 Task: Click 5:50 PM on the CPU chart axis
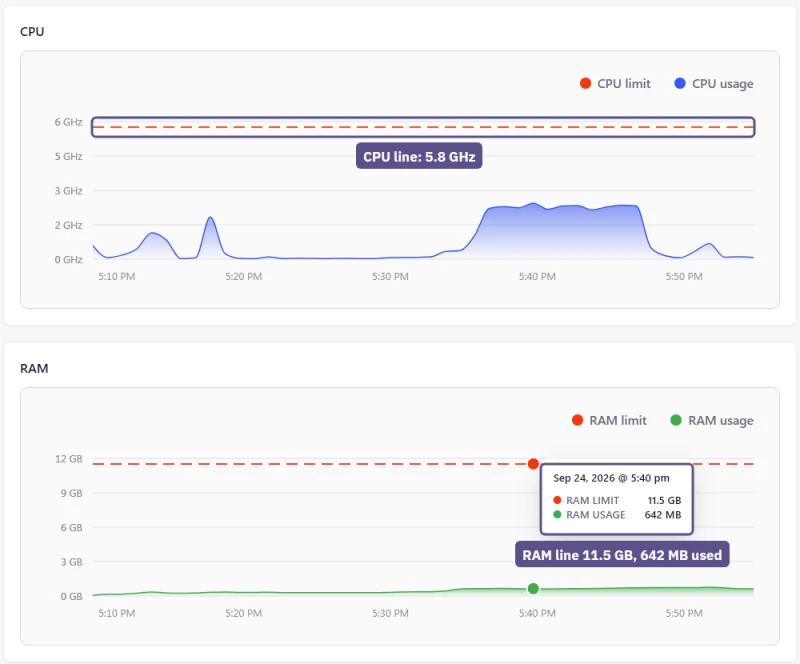[684, 277]
